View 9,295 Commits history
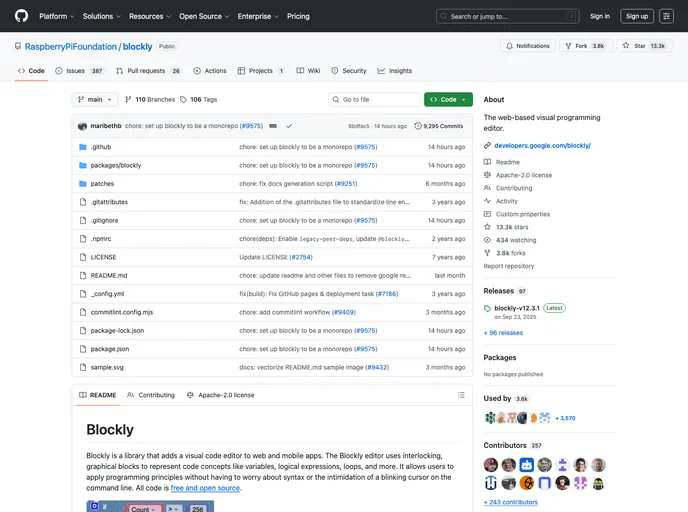Screen dimensions: 688x512 click(439, 126)
